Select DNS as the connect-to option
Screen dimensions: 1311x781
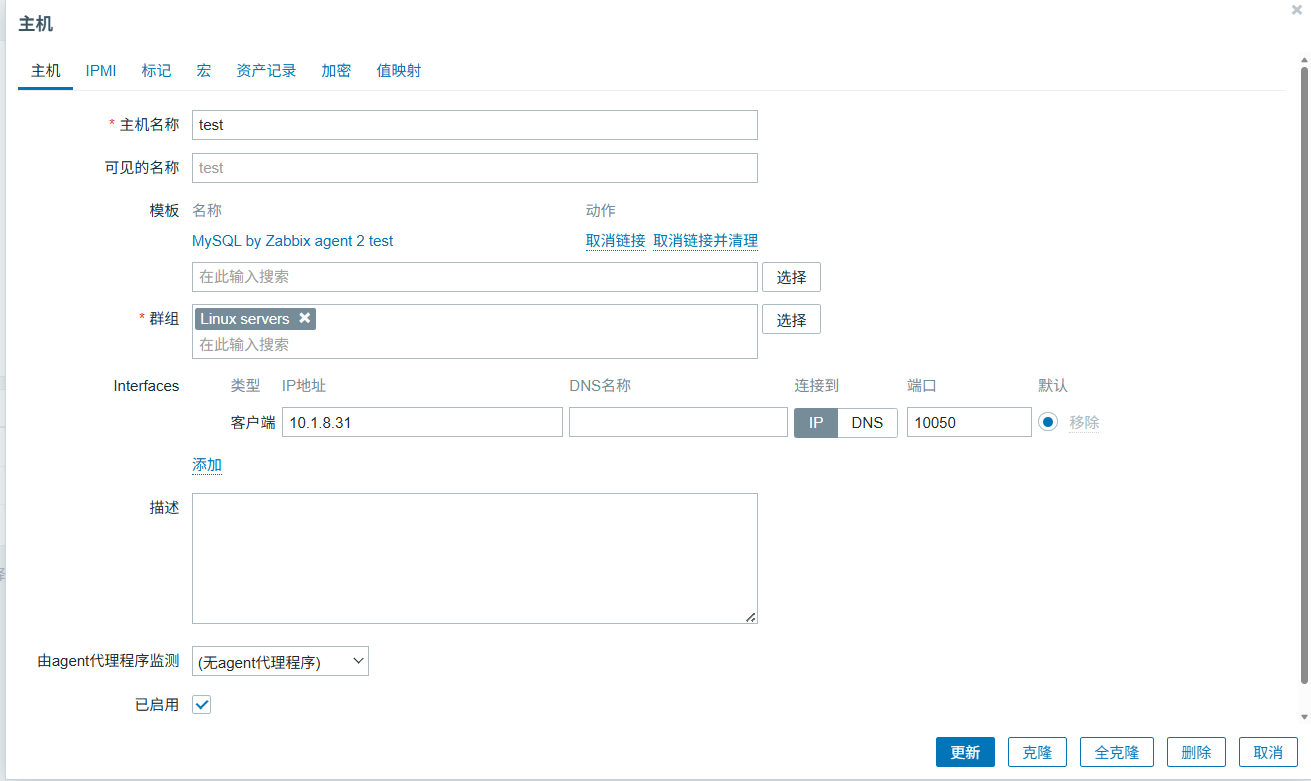[x=867, y=422]
